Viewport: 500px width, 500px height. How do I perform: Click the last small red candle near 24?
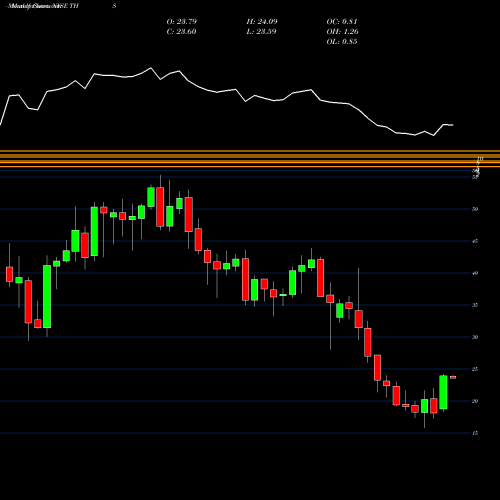pyautogui.click(x=453, y=377)
